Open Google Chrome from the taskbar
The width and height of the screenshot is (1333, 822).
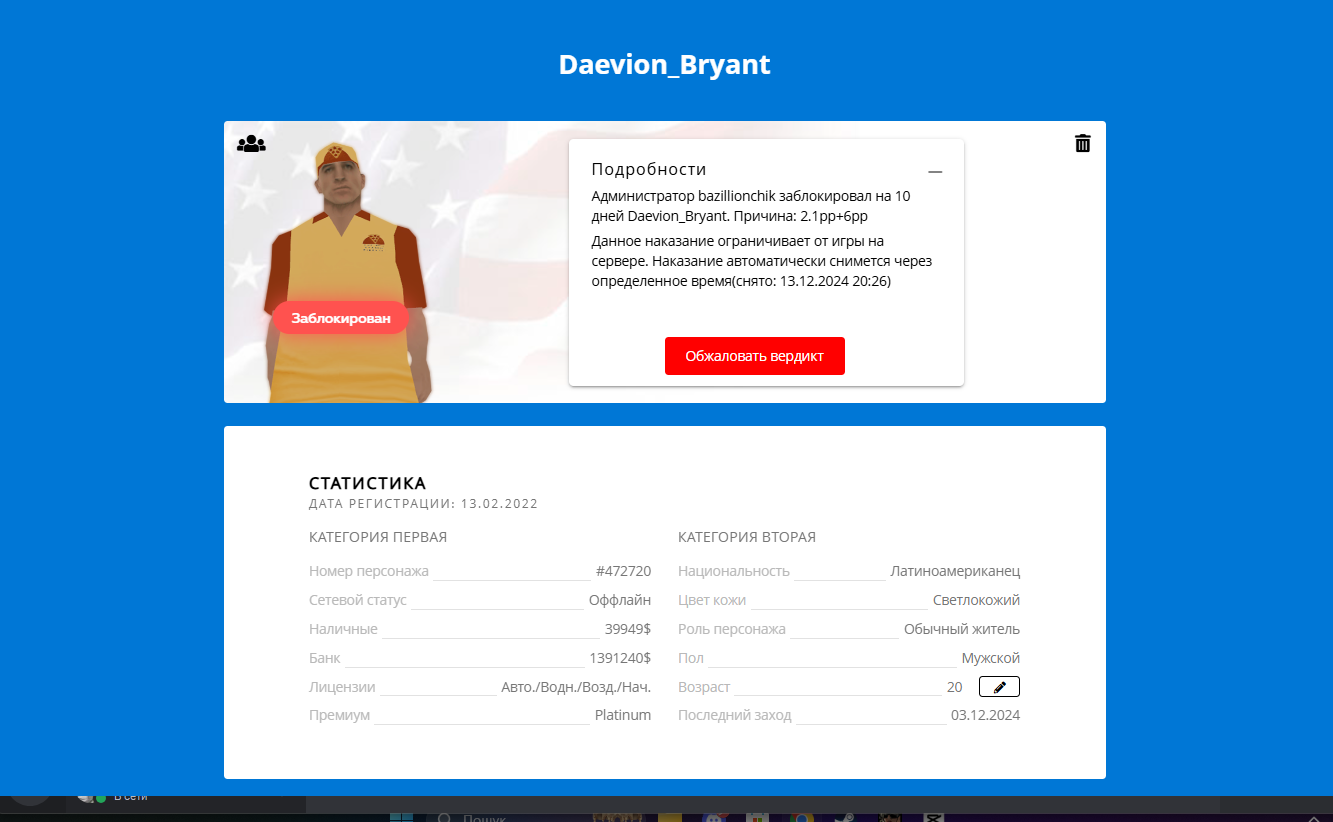[801, 817]
